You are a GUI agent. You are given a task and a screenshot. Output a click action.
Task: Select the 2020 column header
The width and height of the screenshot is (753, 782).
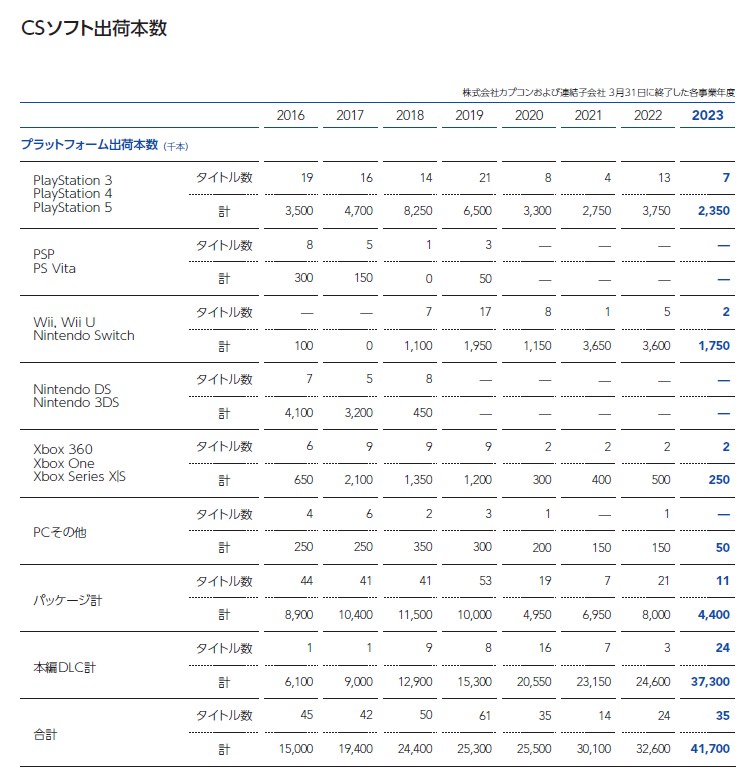[x=529, y=115]
